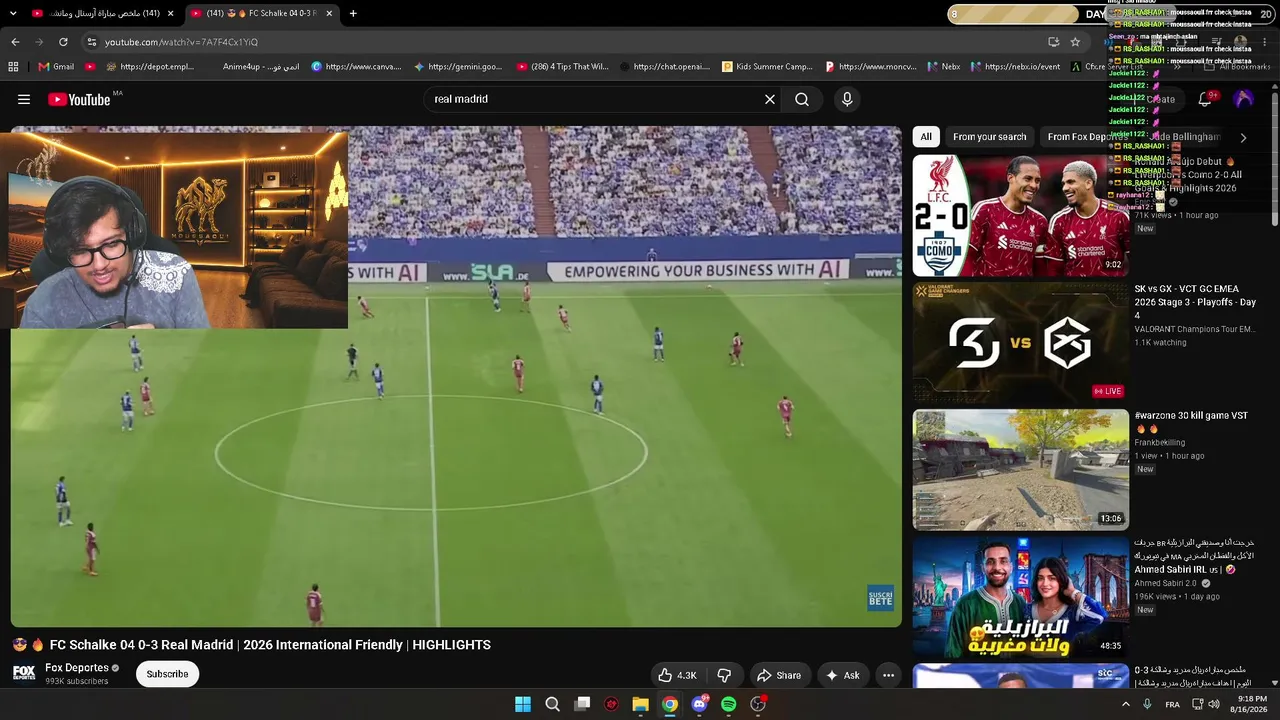The width and height of the screenshot is (1280, 720).
Task: Open the Liverpool 2-0 Como highlights thumbnail
Action: coord(1020,215)
